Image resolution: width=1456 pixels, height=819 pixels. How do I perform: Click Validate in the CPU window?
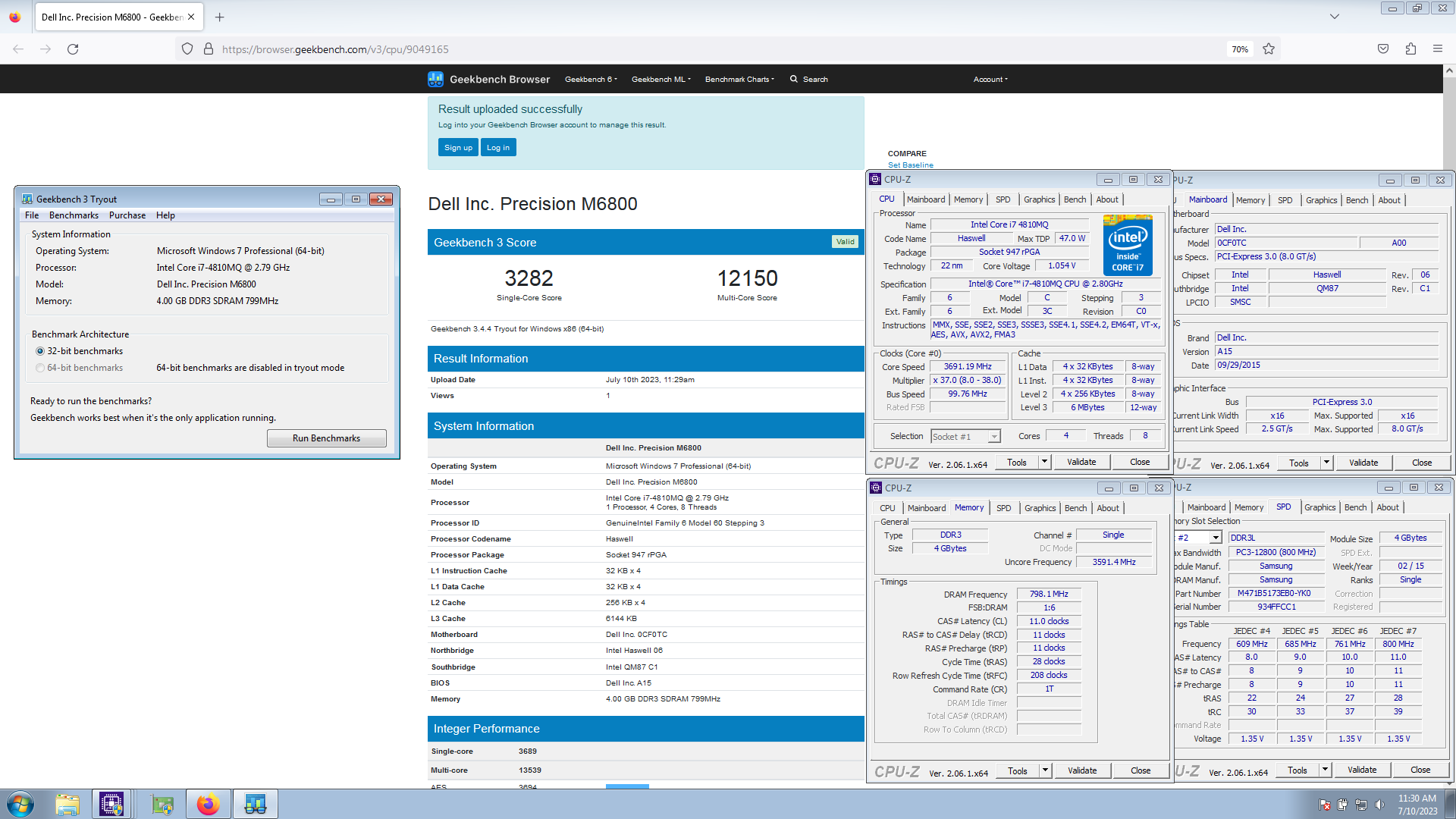(1081, 462)
